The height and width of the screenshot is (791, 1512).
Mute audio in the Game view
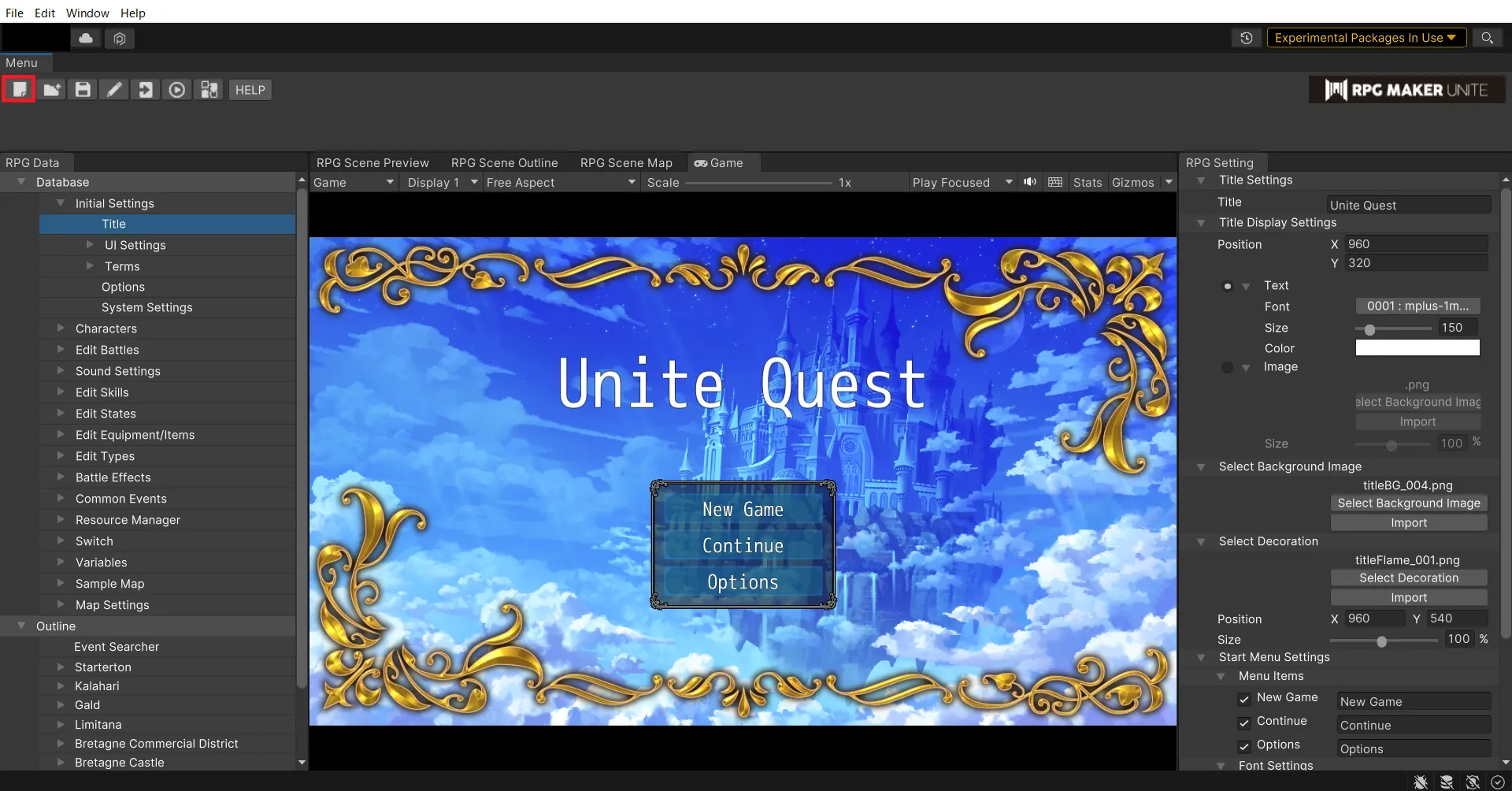1029,182
